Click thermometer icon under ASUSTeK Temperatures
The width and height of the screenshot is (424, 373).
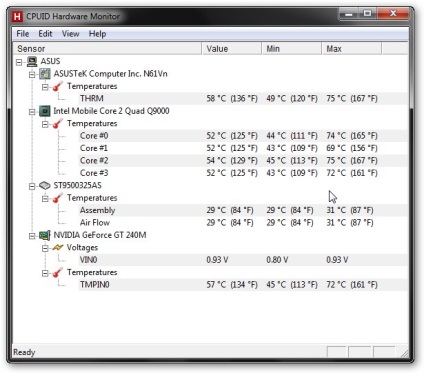click(x=58, y=86)
